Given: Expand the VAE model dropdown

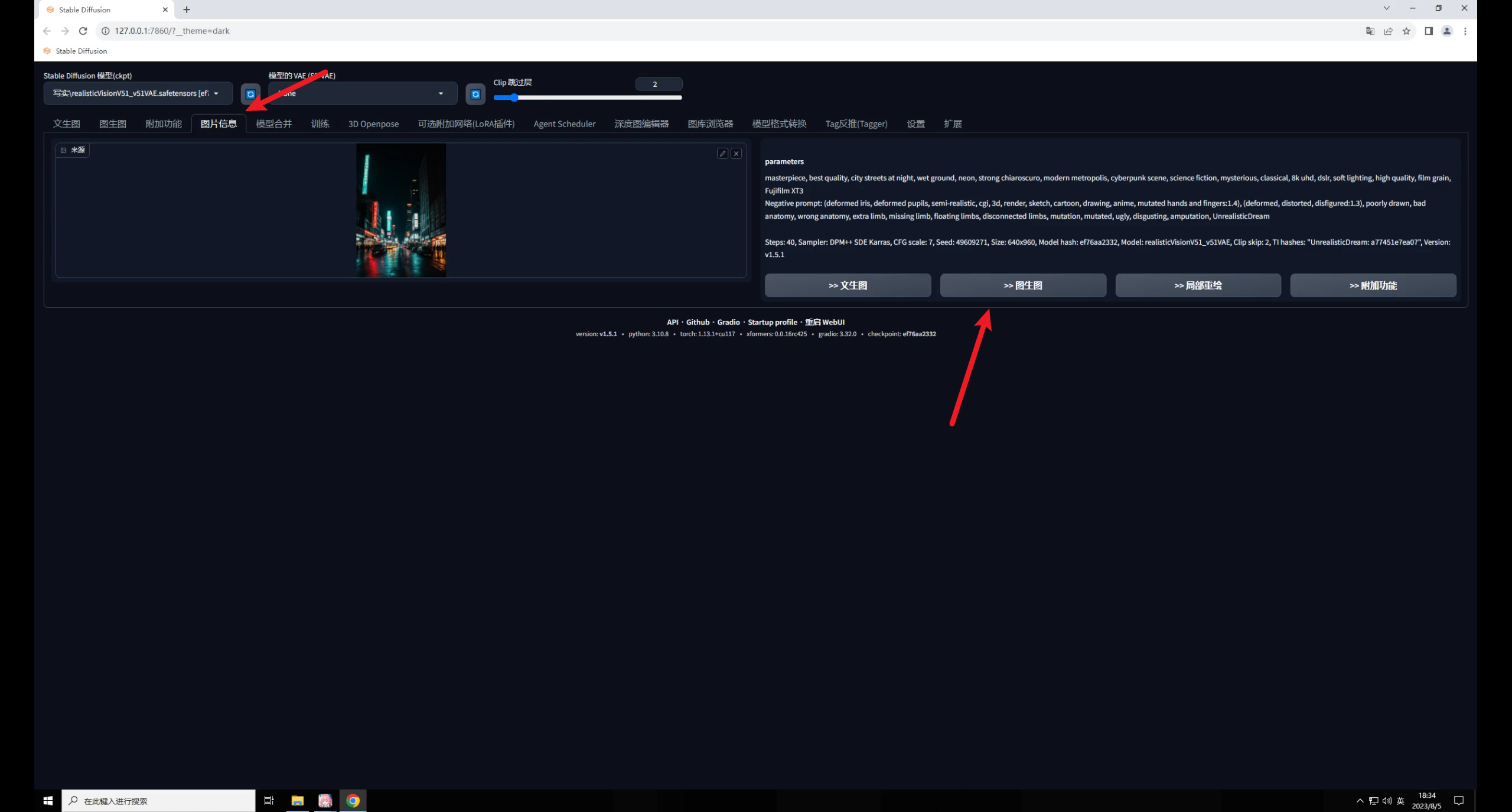Looking at the screenshot, I should click(x=363, y=93).
